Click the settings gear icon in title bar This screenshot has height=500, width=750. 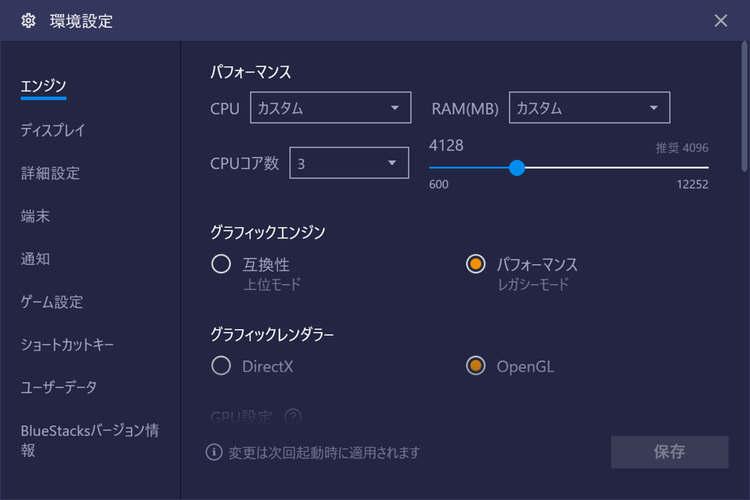point(28,21)
